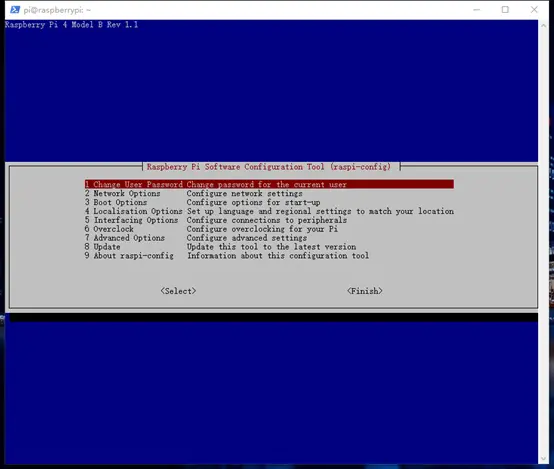
Task: Click scrollbar down arrow
Action: pyautogui.click(x=544, y=458)
